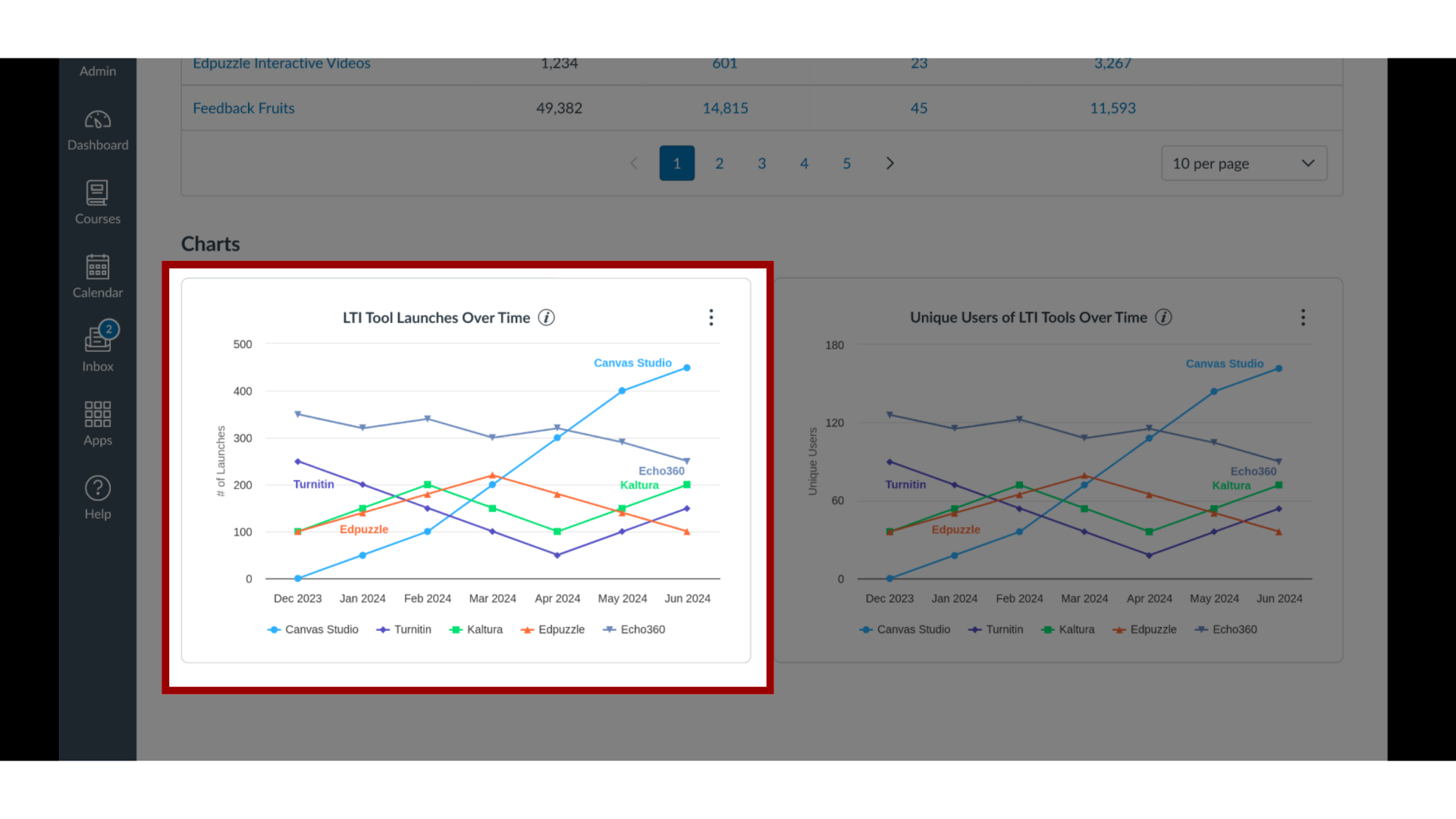This screenshot has height=819, width=1456.
Task: Go to previous page of results
Action: click(x=635, y=163)
